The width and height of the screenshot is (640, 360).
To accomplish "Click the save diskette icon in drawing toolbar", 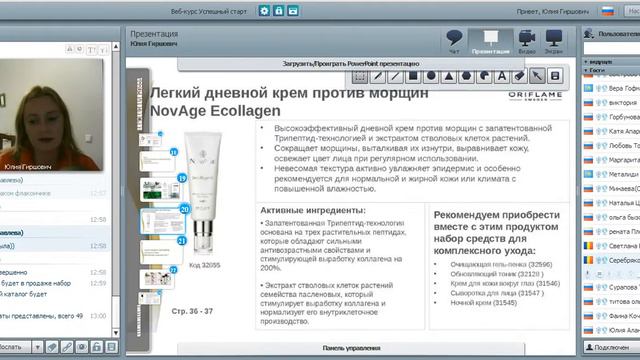I will pos(555,76).
